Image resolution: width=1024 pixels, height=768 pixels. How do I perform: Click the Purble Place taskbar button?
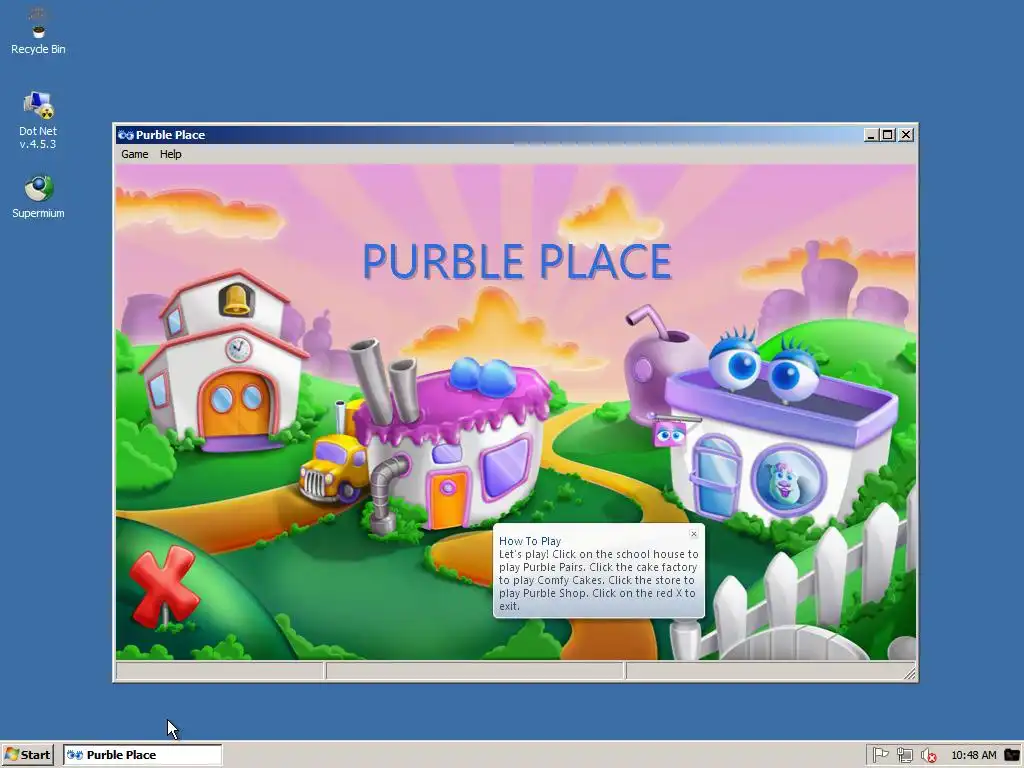point(142,755)
